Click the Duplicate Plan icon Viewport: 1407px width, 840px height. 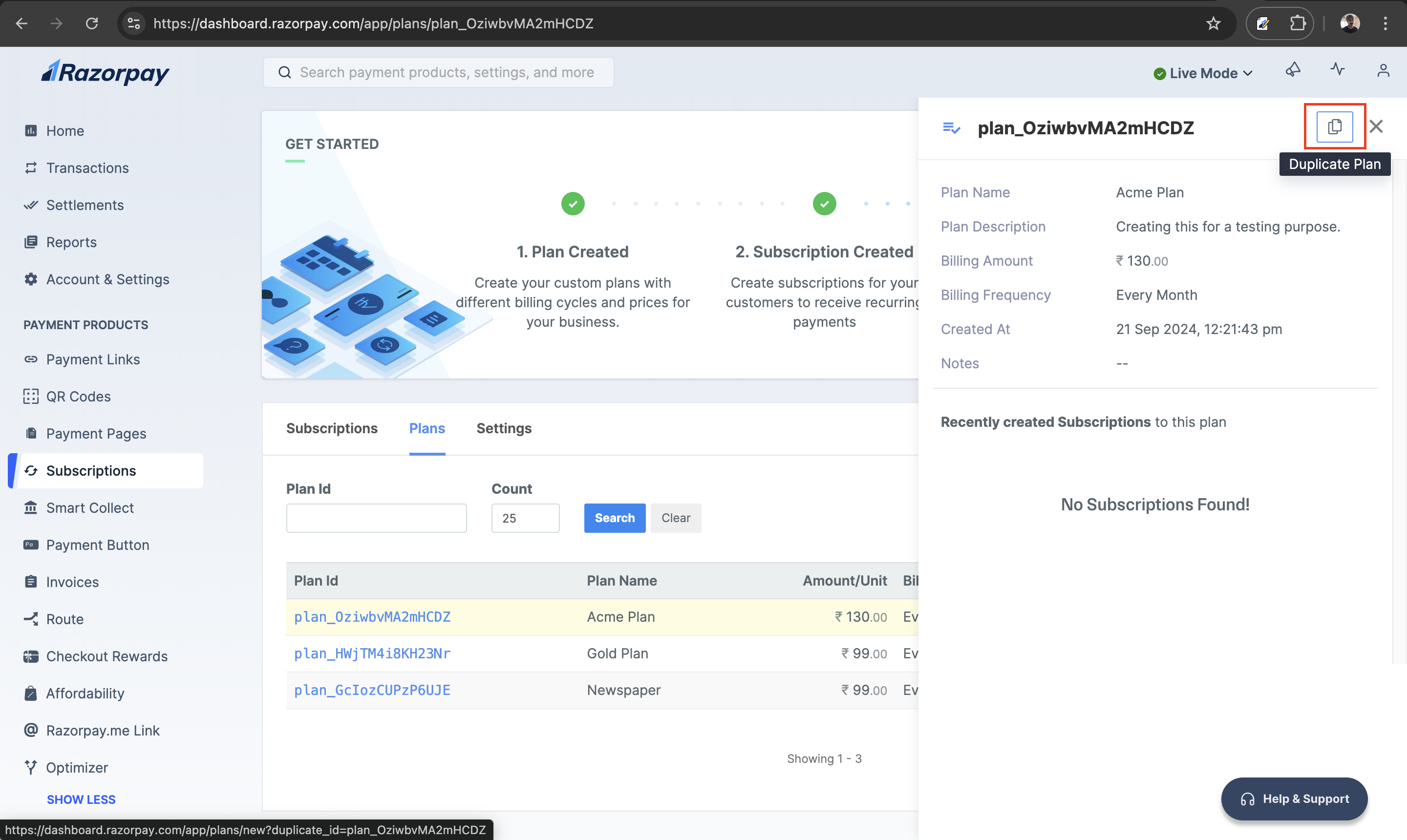(x=1335, y=126)
